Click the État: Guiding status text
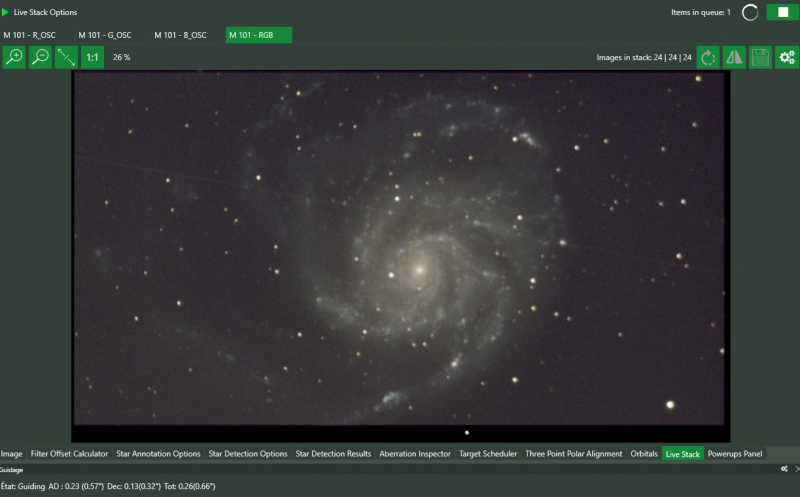 [23, 486]
